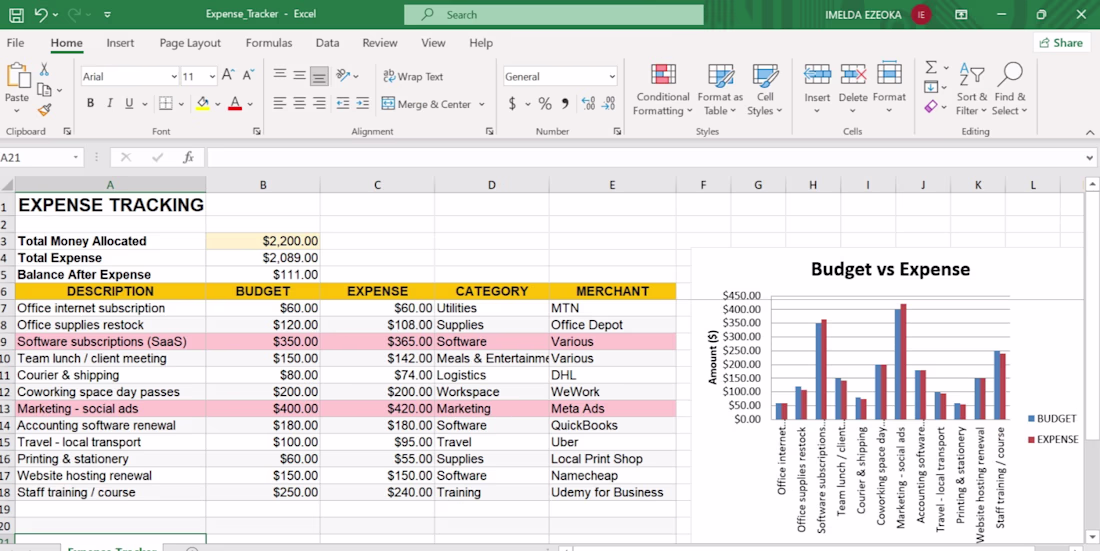The height and width of the screenshot is (551, 1100).
Task: Toggle Underline formatting
Action: pyautogui.click(x=129, y=103)
